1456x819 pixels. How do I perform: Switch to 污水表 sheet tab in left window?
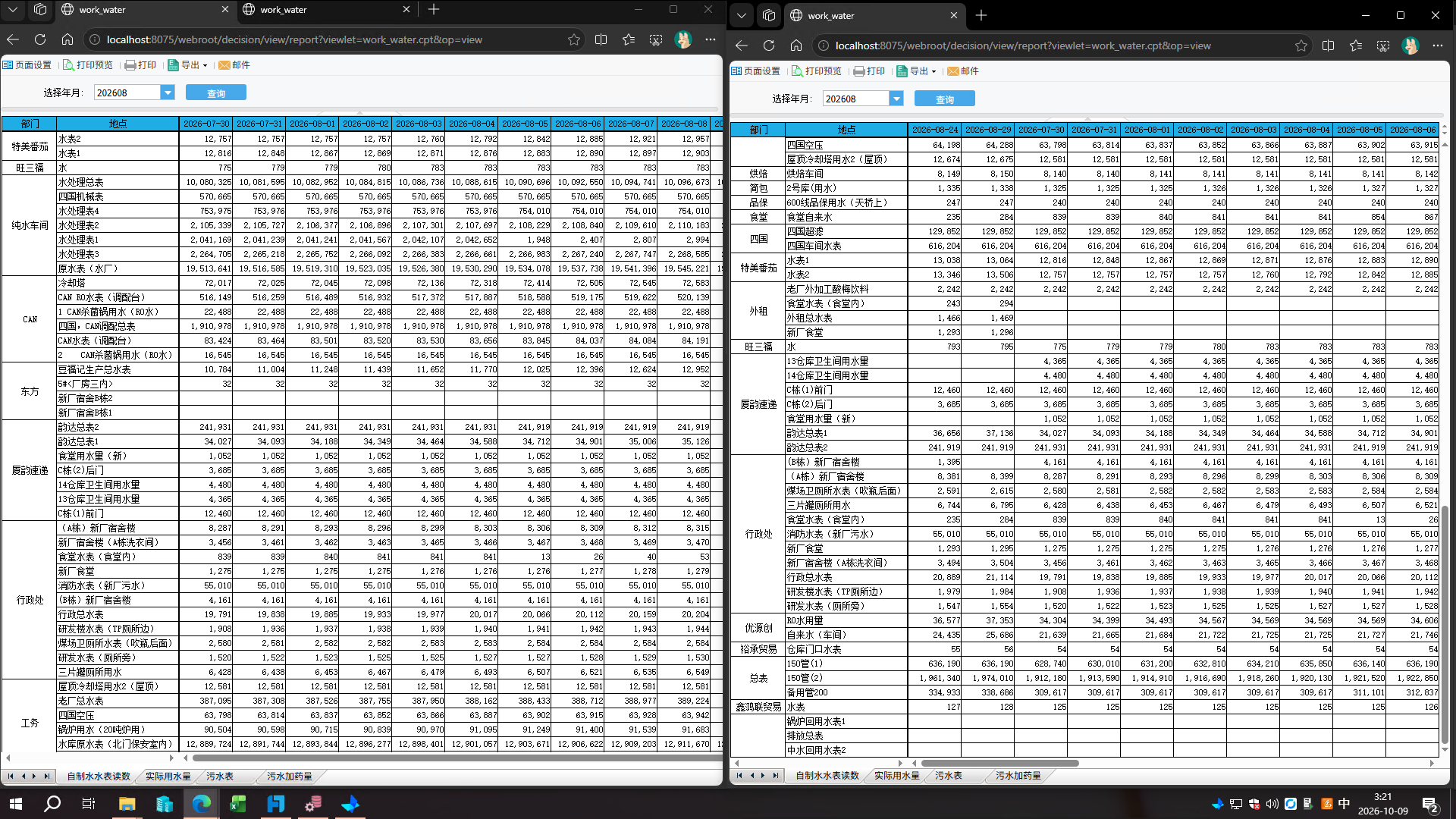click(220, 777)
